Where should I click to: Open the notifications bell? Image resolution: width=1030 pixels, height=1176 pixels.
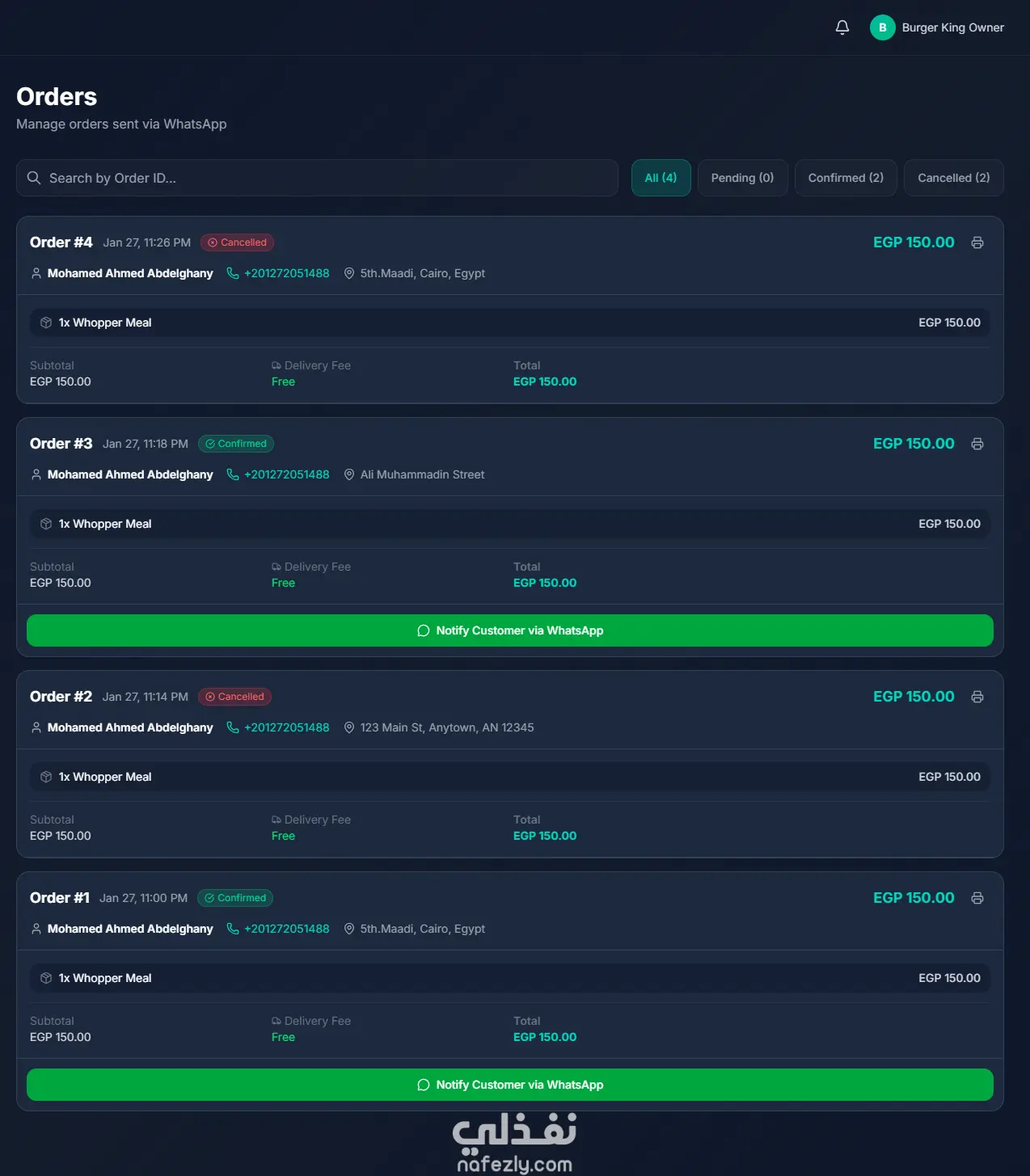(x=842, y=27)
